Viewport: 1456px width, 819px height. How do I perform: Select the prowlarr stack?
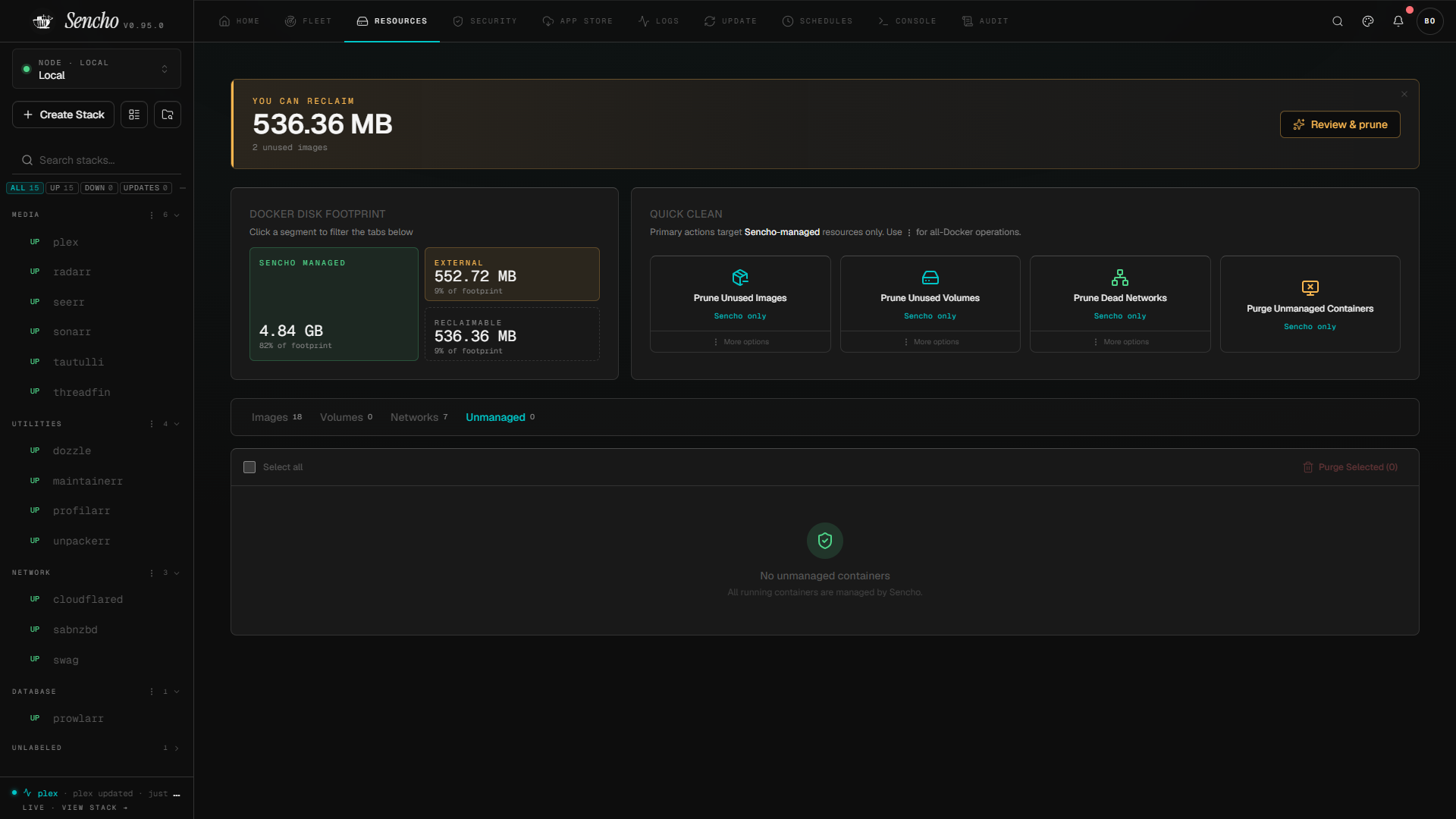[x=96, y=718]
